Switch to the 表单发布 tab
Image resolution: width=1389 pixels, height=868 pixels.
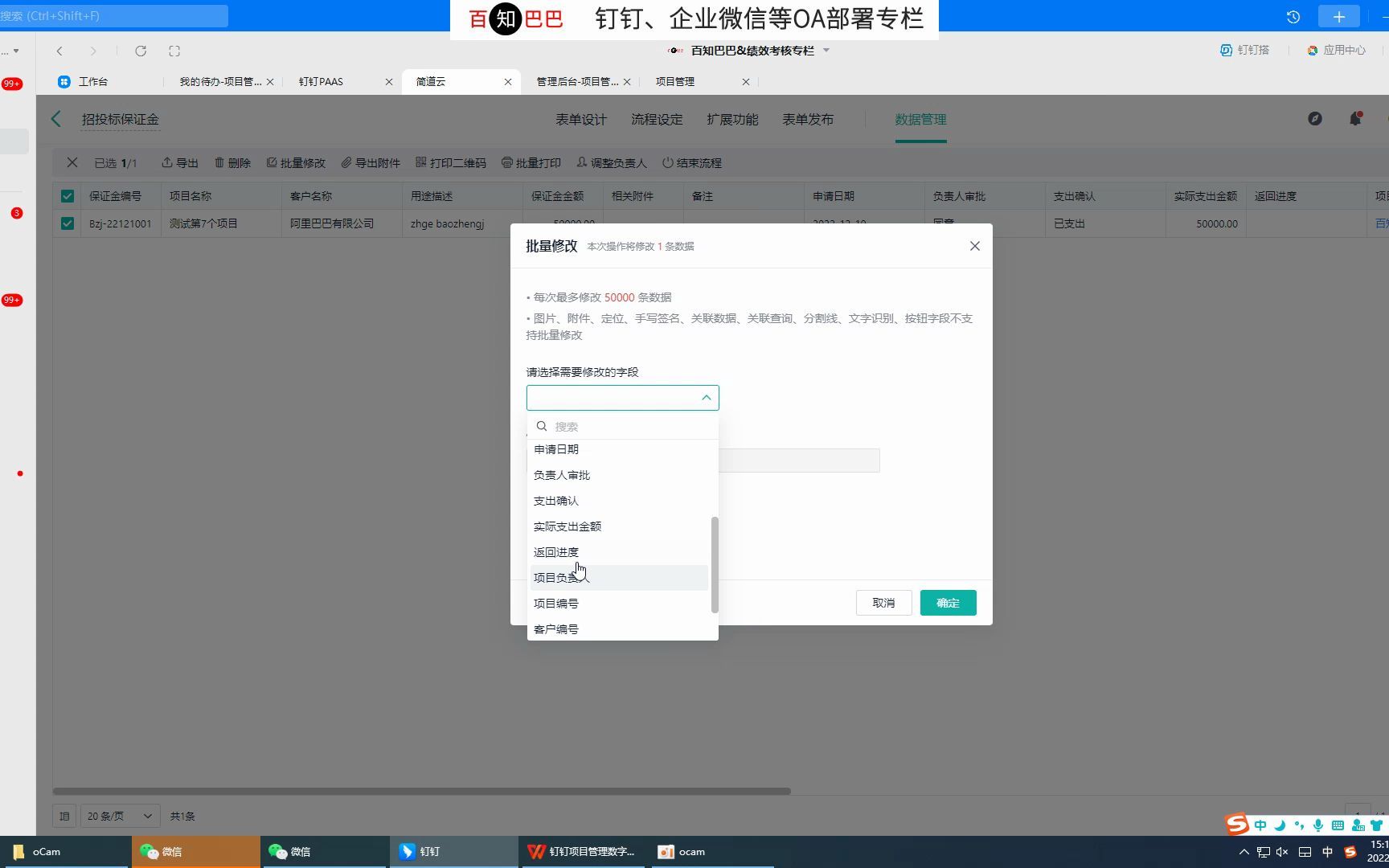tap(808, 119)
